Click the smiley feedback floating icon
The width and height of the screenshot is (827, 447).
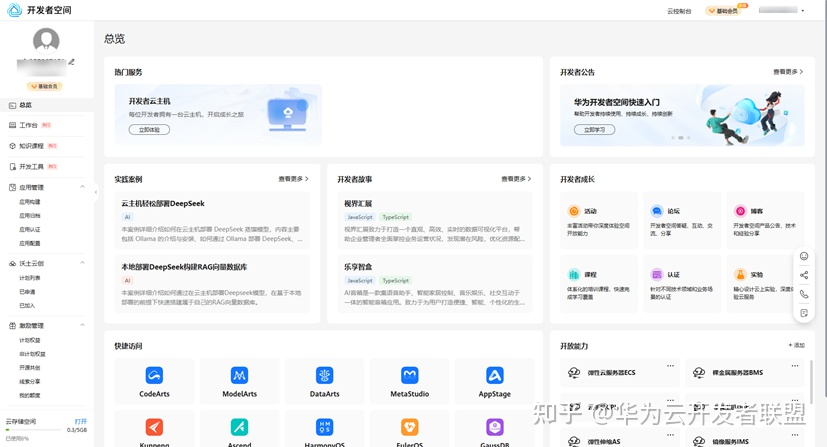pyautogui.click(x=804, y=256)
